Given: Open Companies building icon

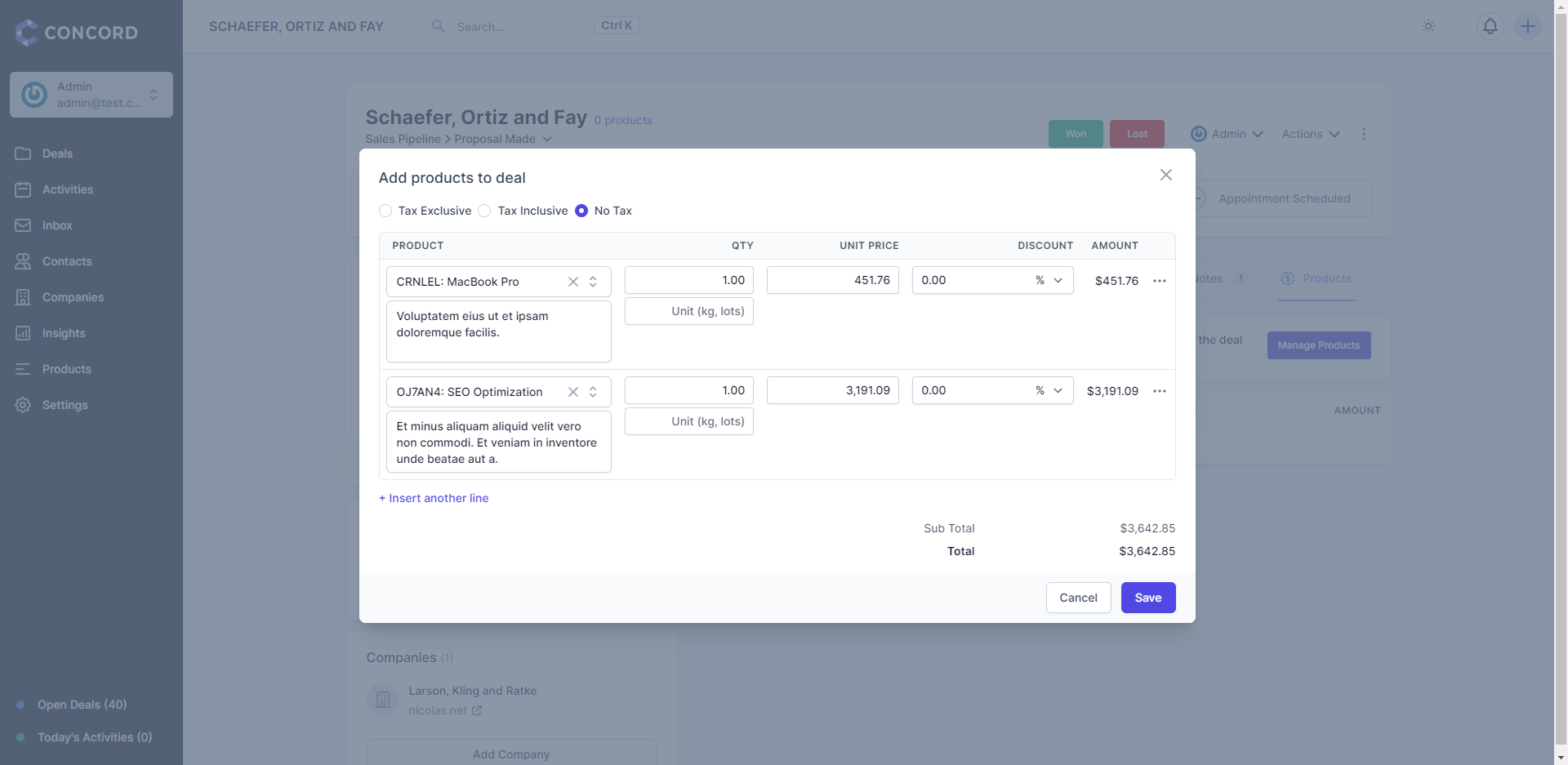Looking at the screenshot, I should coord(23,297).
